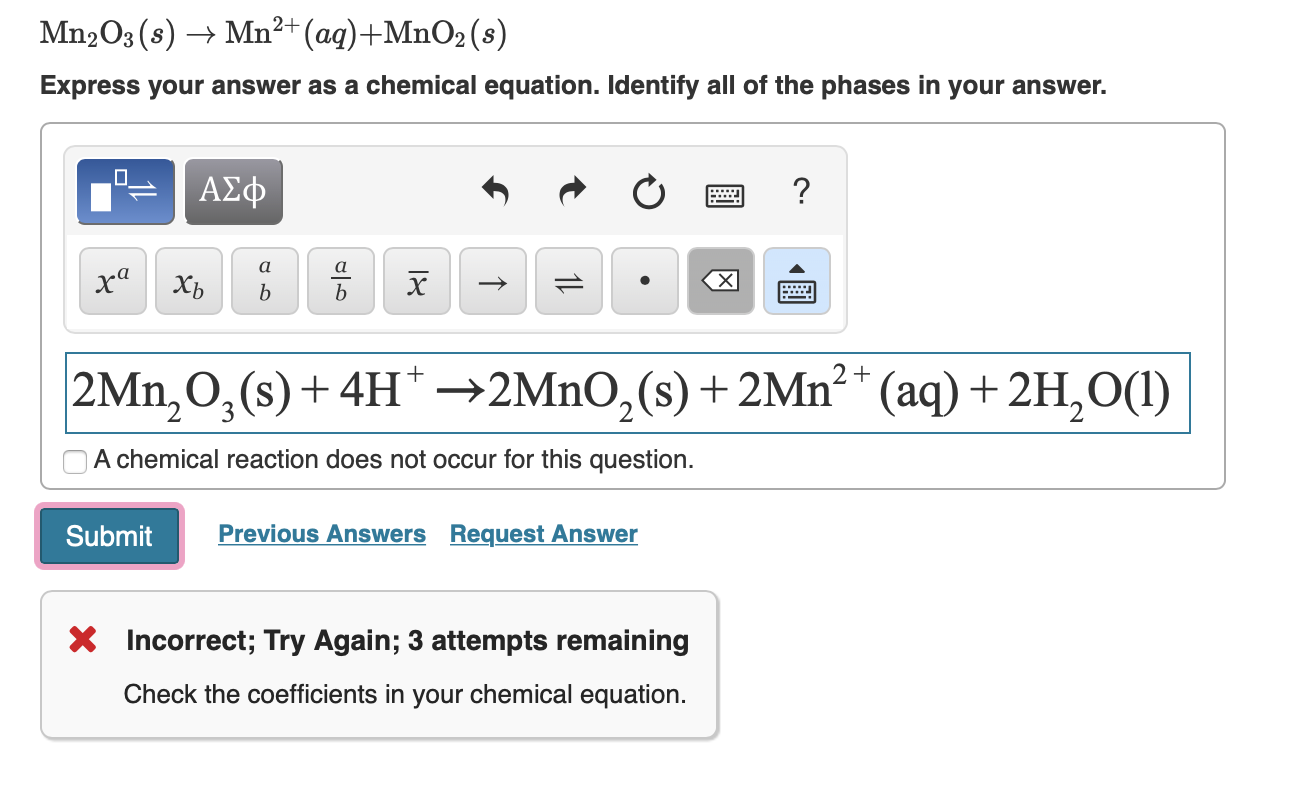Click the redo icon
Image resolution: width=1308 pixels, height=790 pixels.
point(571,192)
